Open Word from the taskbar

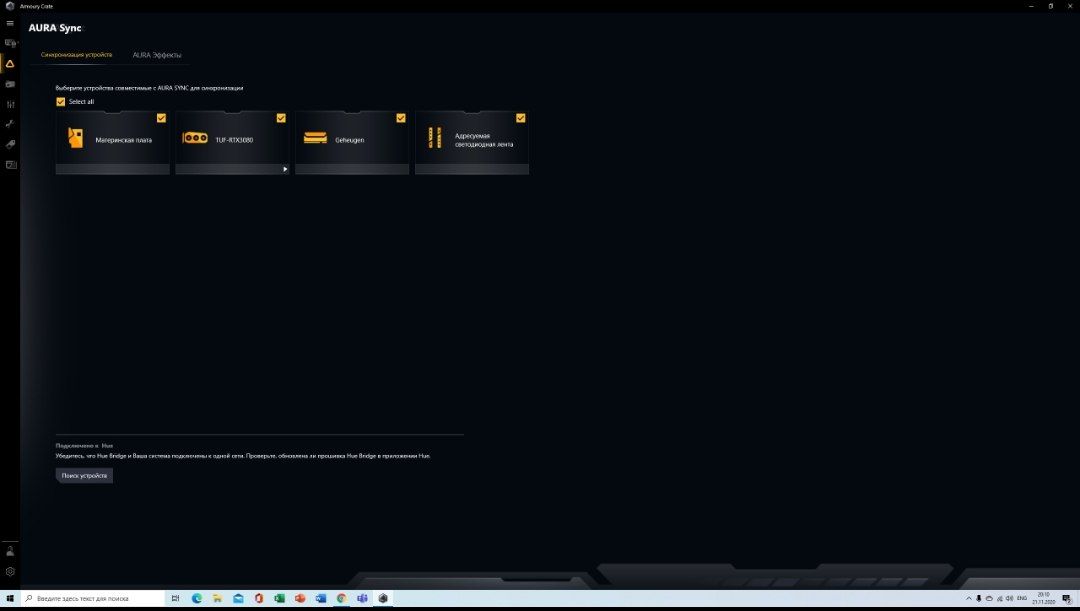(320, 599)
